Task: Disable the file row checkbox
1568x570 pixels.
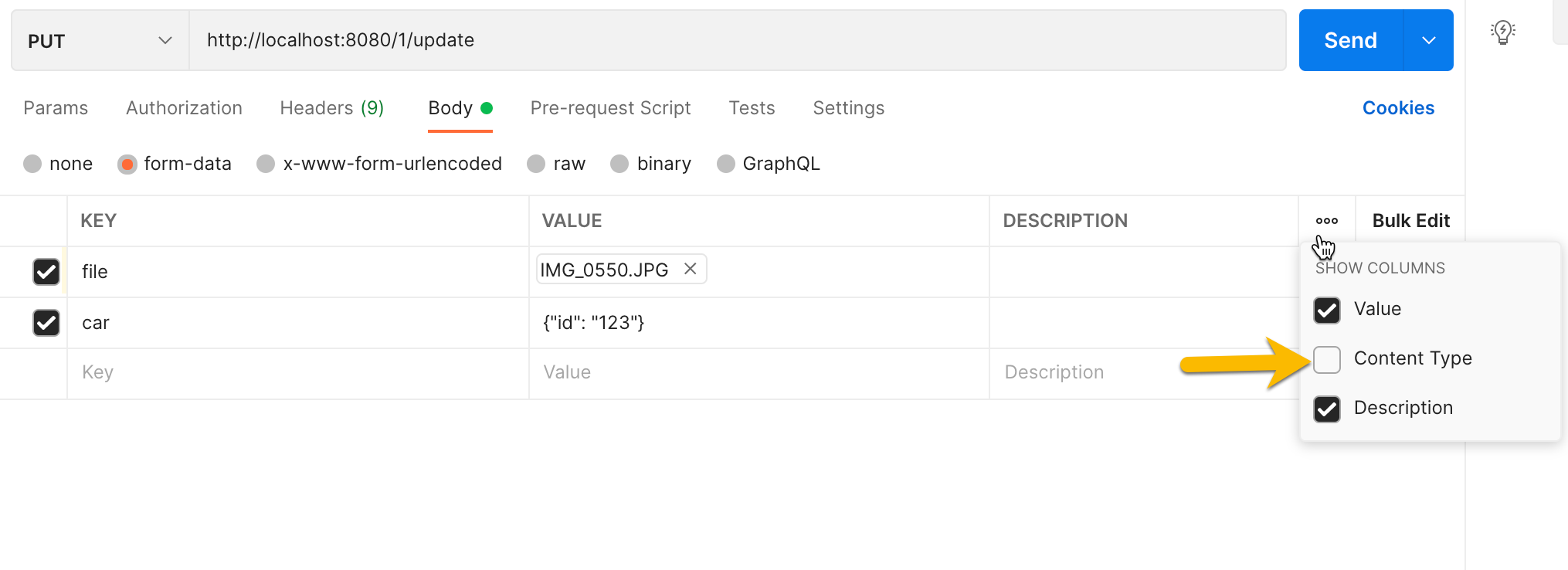Action: [46, 272]
